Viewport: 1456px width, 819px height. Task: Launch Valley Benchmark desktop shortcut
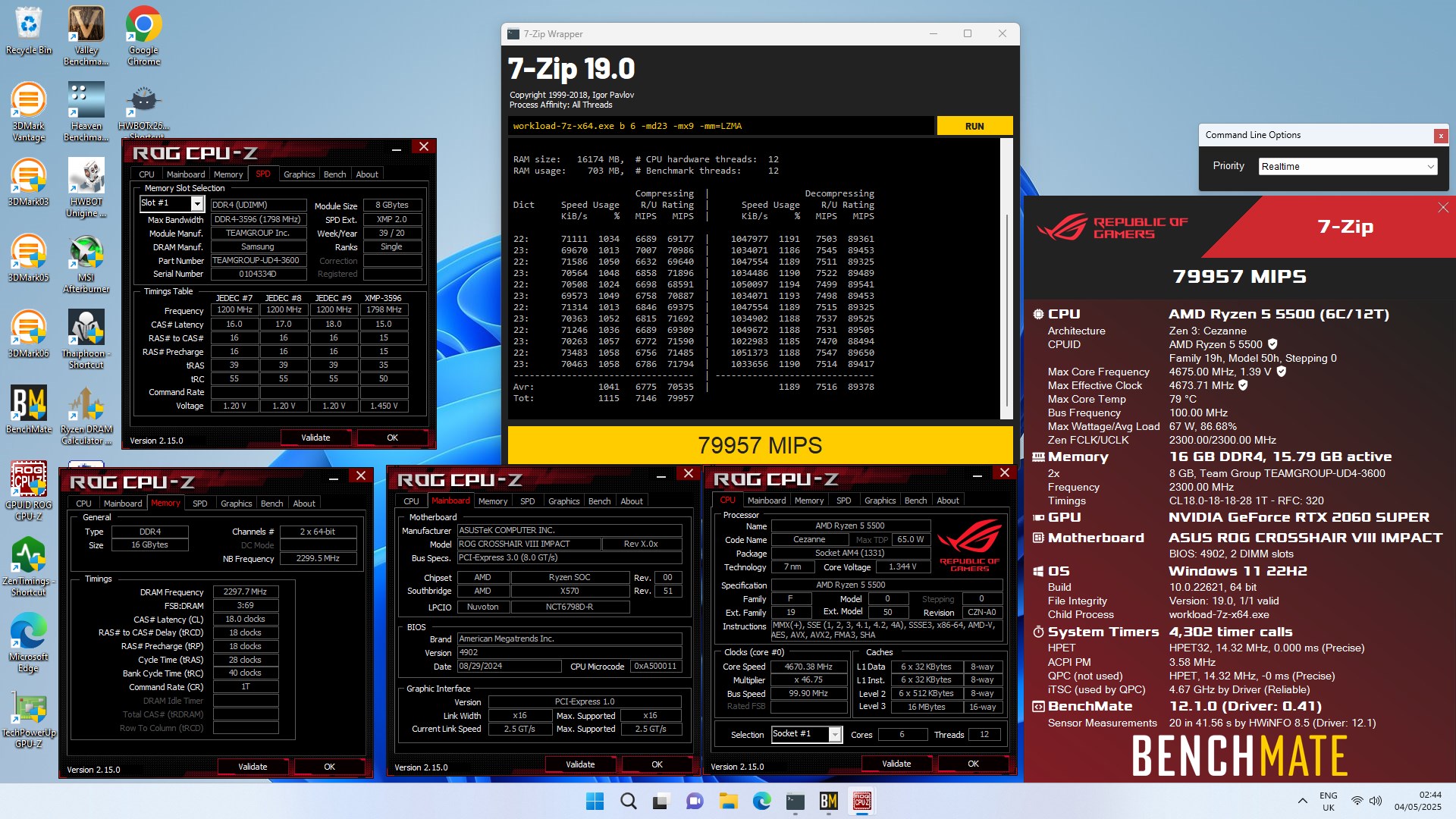pos(86,36)
